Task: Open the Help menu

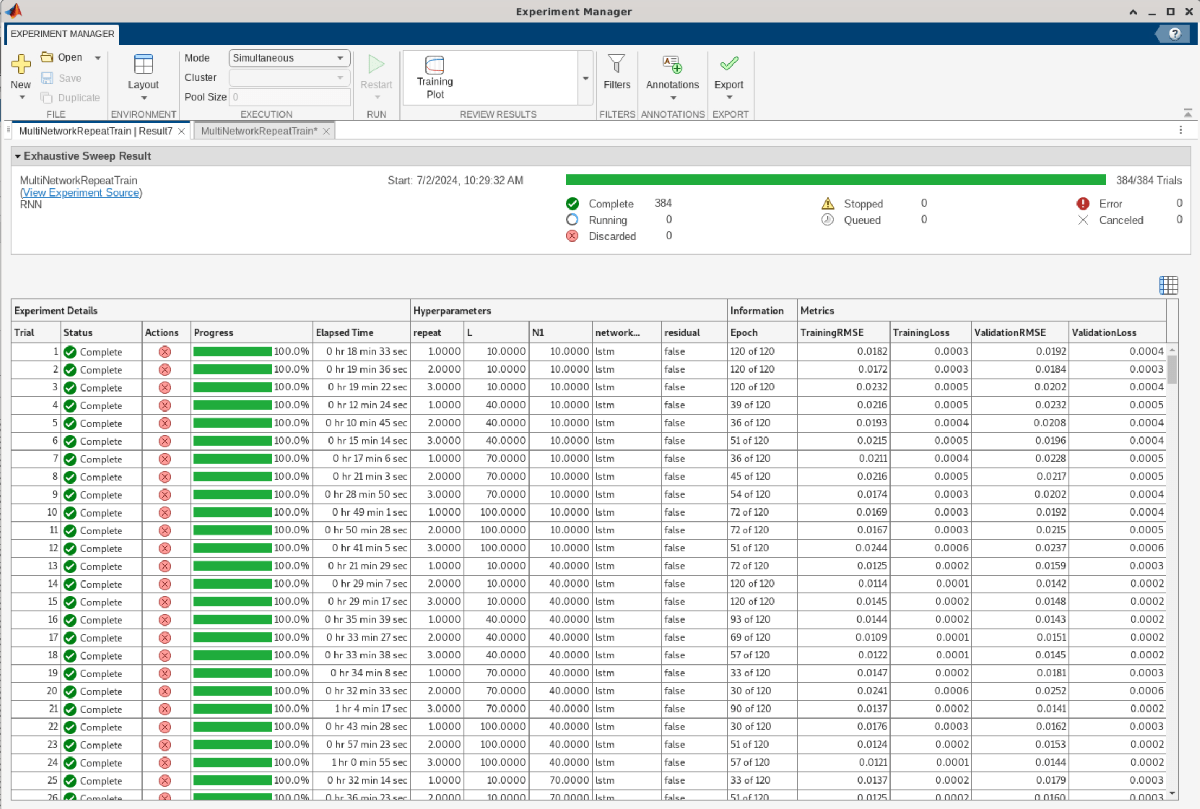Action: tap(1172, 33)
